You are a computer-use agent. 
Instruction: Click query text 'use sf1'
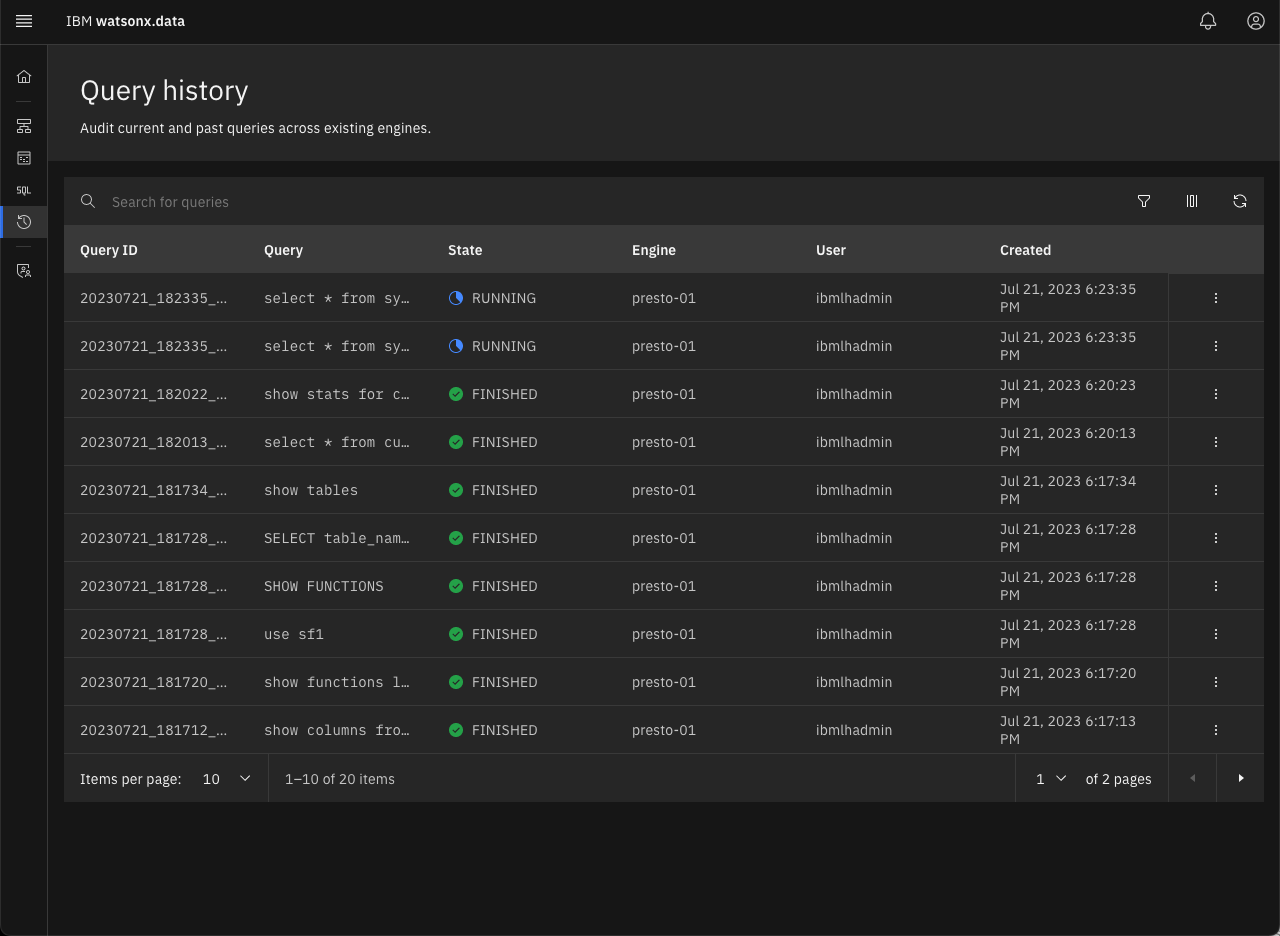pyautogui.click(x=294, y=634)
